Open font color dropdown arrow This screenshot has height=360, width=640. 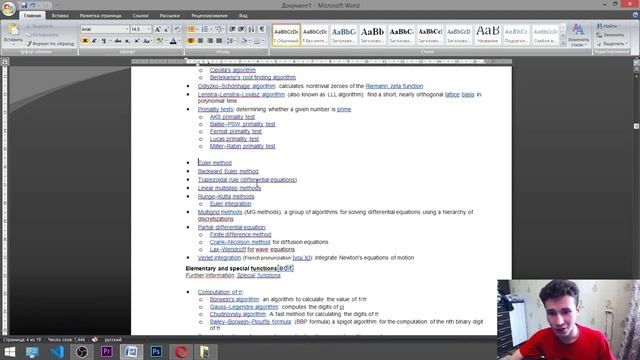(179, 41)
